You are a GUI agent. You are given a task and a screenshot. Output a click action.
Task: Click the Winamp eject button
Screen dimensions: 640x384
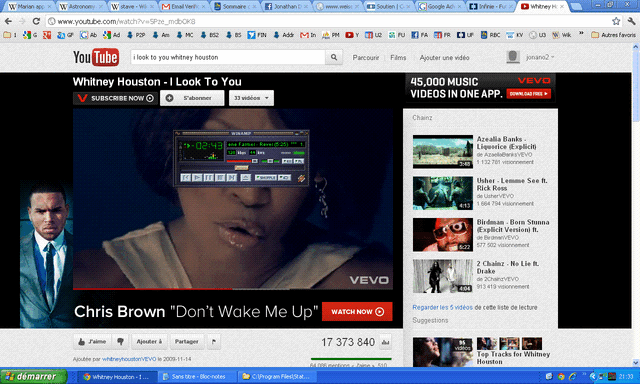click(x=246, y=178)
